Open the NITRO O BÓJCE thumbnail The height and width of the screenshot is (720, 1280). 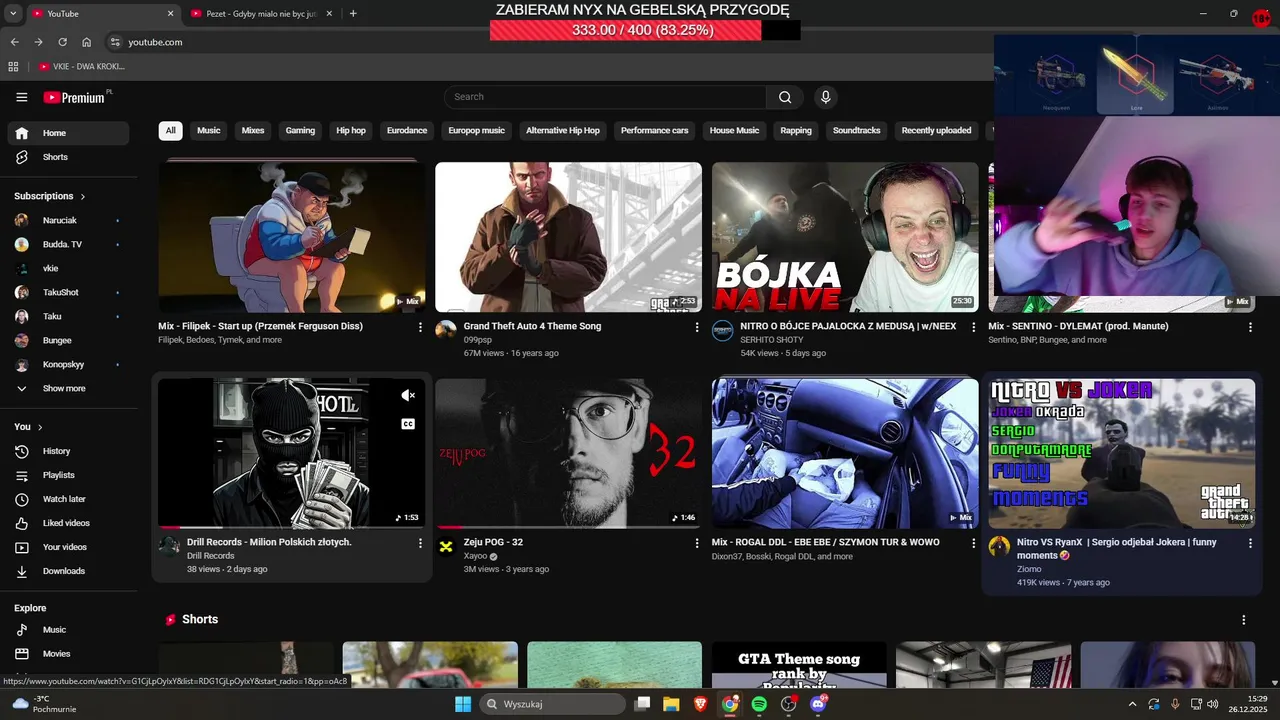pos(845,237)
